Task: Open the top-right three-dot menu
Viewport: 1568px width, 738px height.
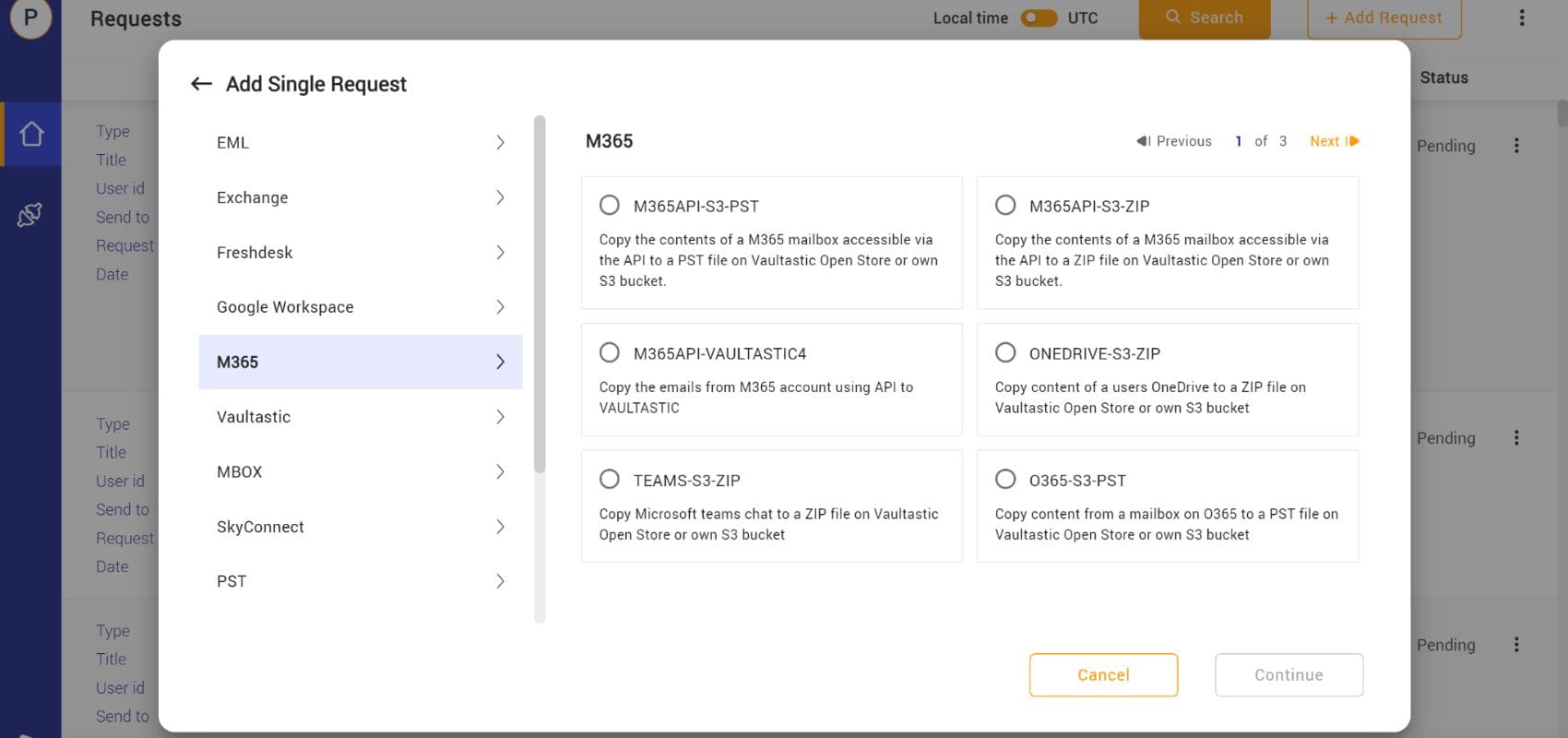Action: point(1522,18)
